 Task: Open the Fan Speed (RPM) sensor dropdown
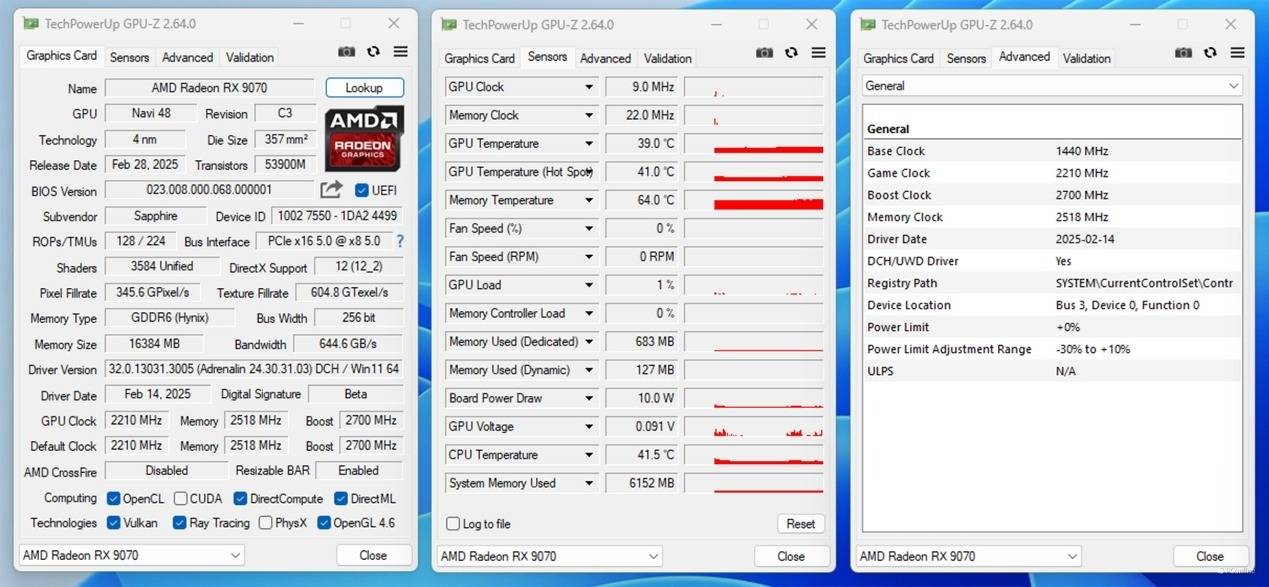tap(589, 257)
